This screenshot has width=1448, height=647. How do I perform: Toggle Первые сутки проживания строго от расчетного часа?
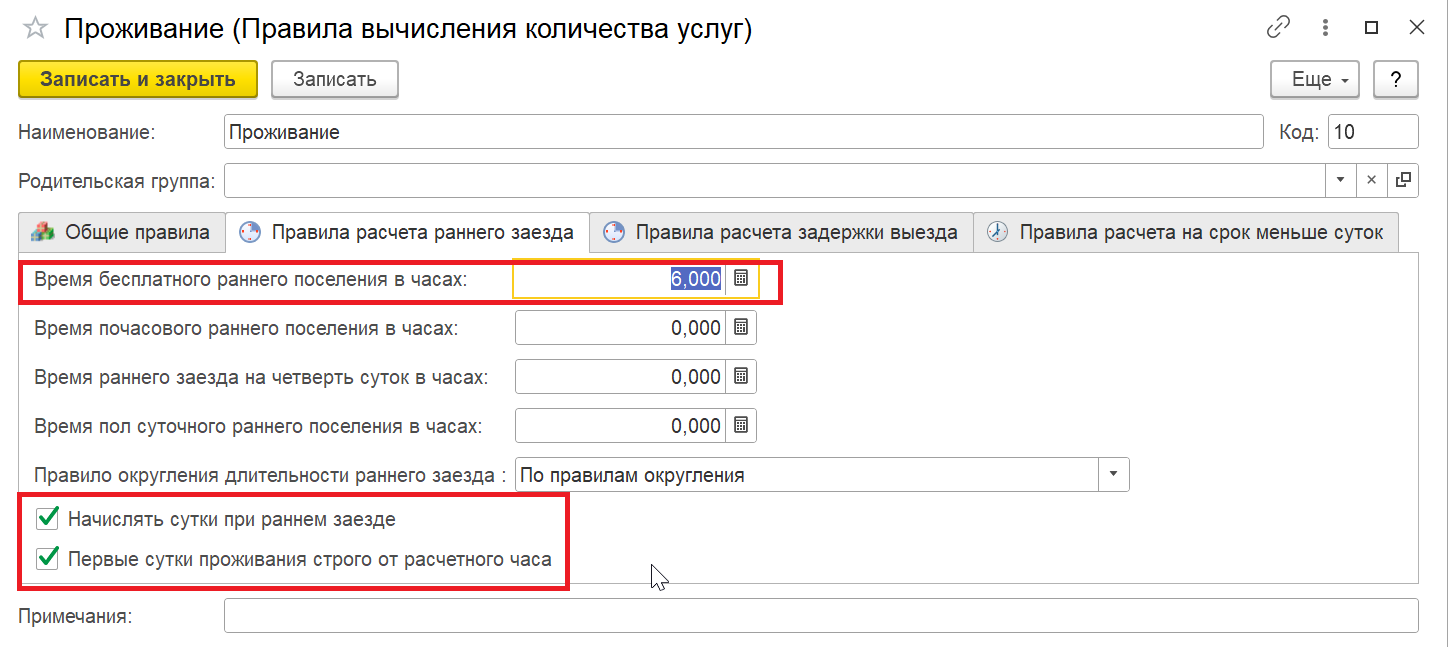[x=46, y=559]
